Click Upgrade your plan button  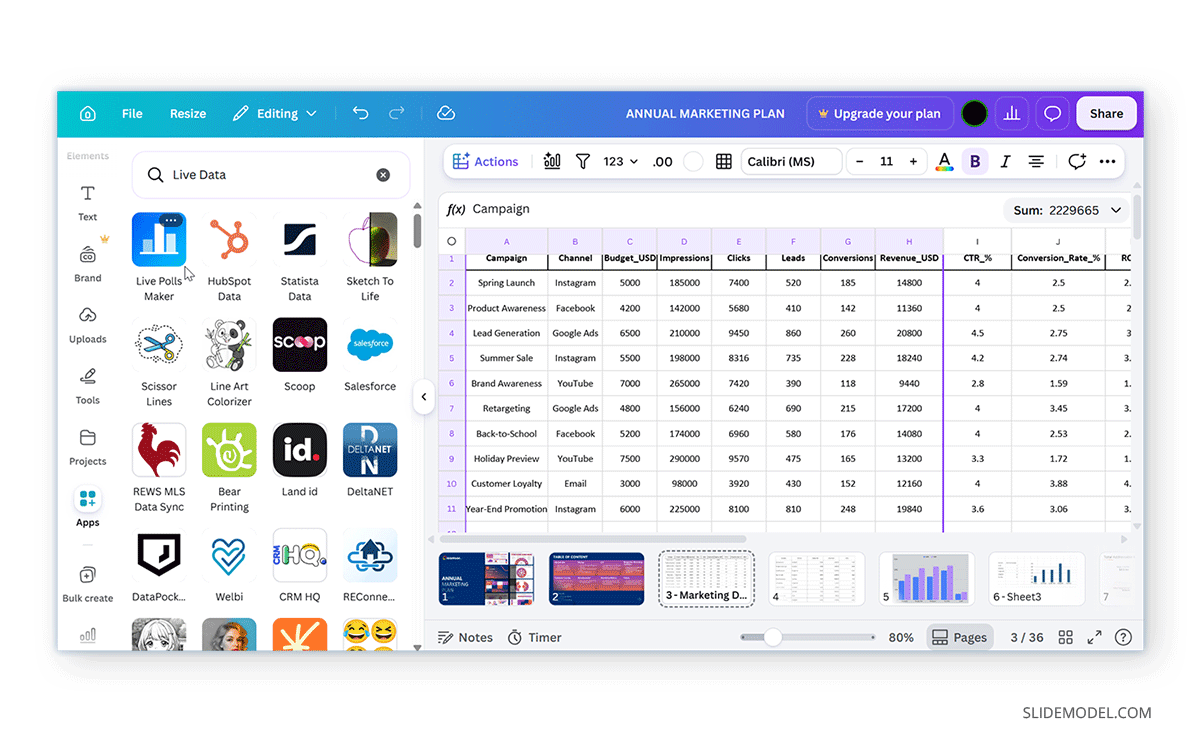tap(879, 114)
